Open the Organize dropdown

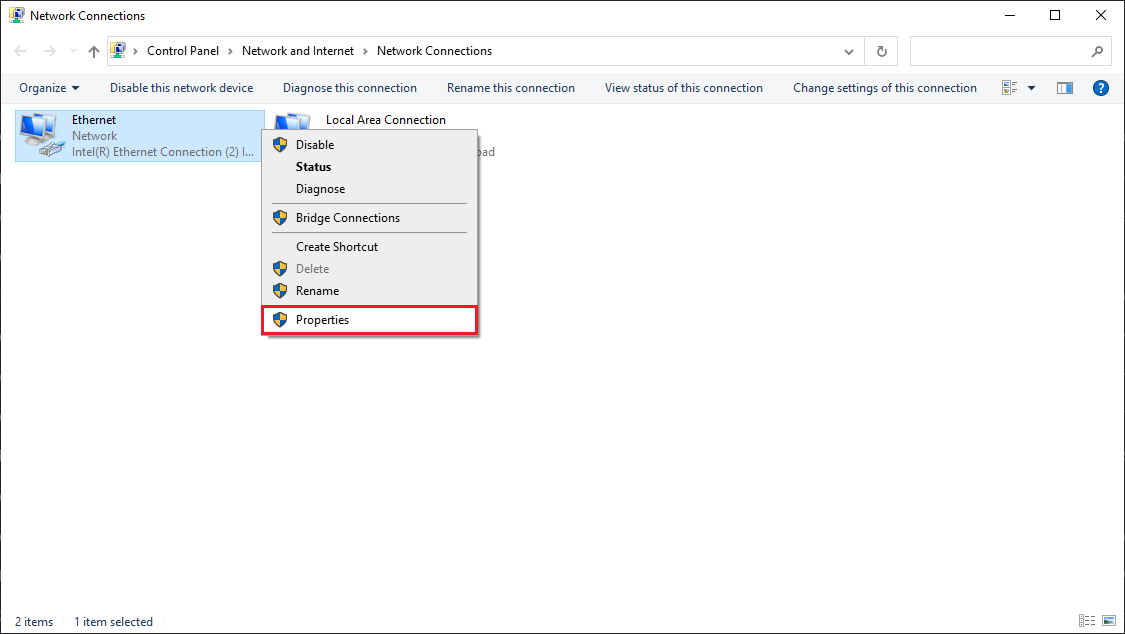point(48,87)
